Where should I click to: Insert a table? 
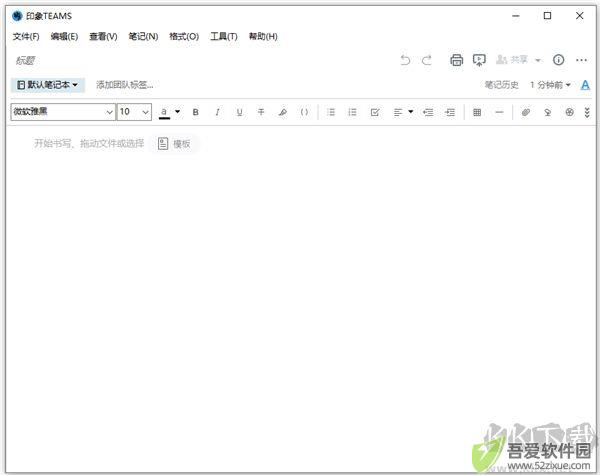(477, 112)
